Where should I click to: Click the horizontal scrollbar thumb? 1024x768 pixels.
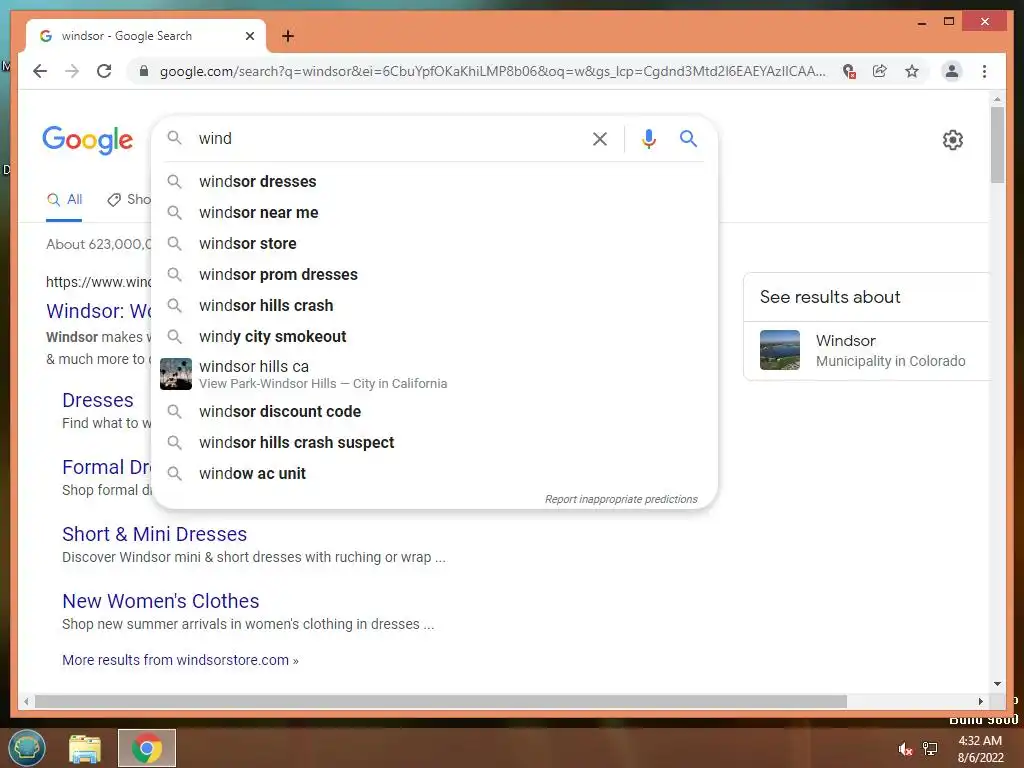coord(441,701)
